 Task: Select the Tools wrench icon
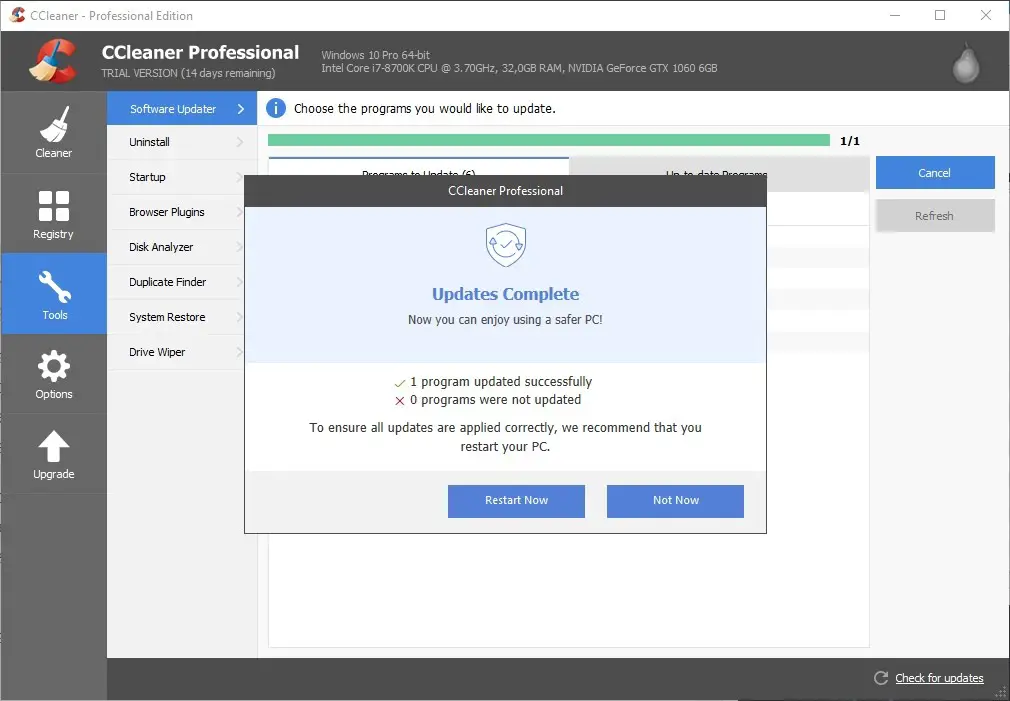(x=55, y=287)
